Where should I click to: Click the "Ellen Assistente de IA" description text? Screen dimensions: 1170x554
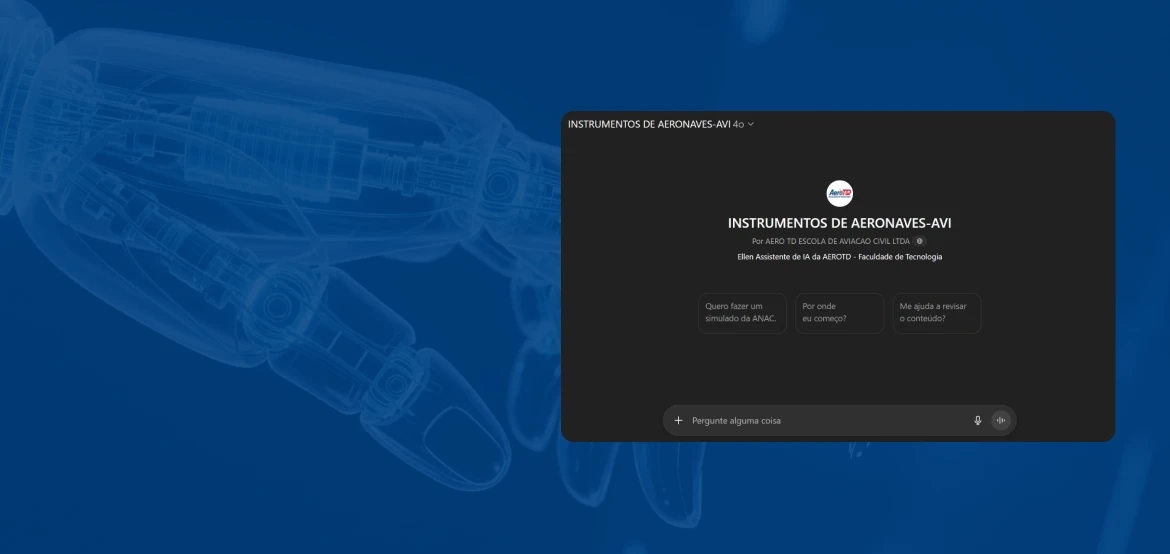point(839,257)
